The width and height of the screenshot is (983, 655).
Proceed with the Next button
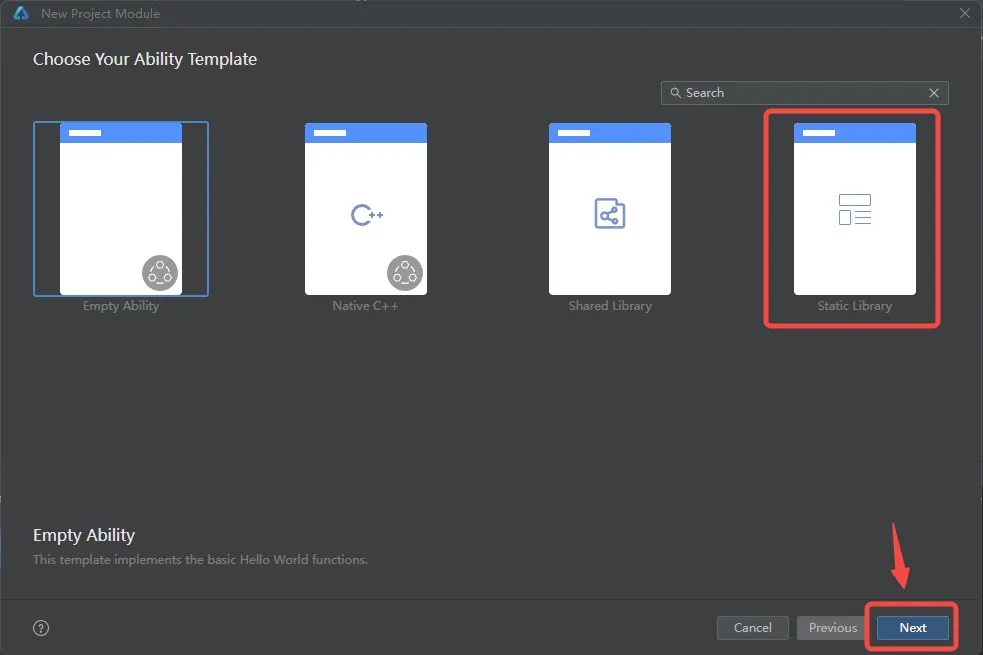point(912,628)
